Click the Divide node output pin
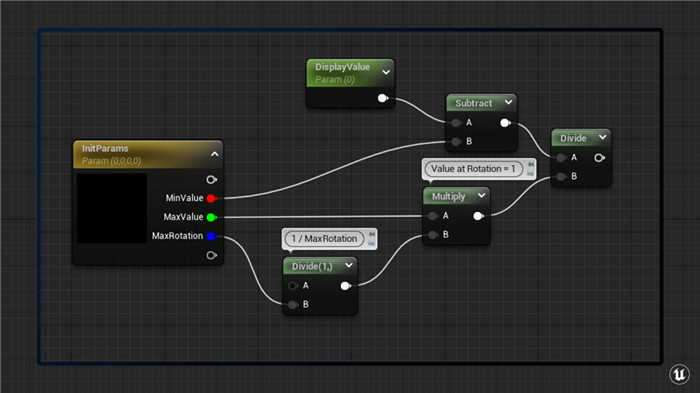The height and width of the screenshot is (393, 700). point(599,158)
